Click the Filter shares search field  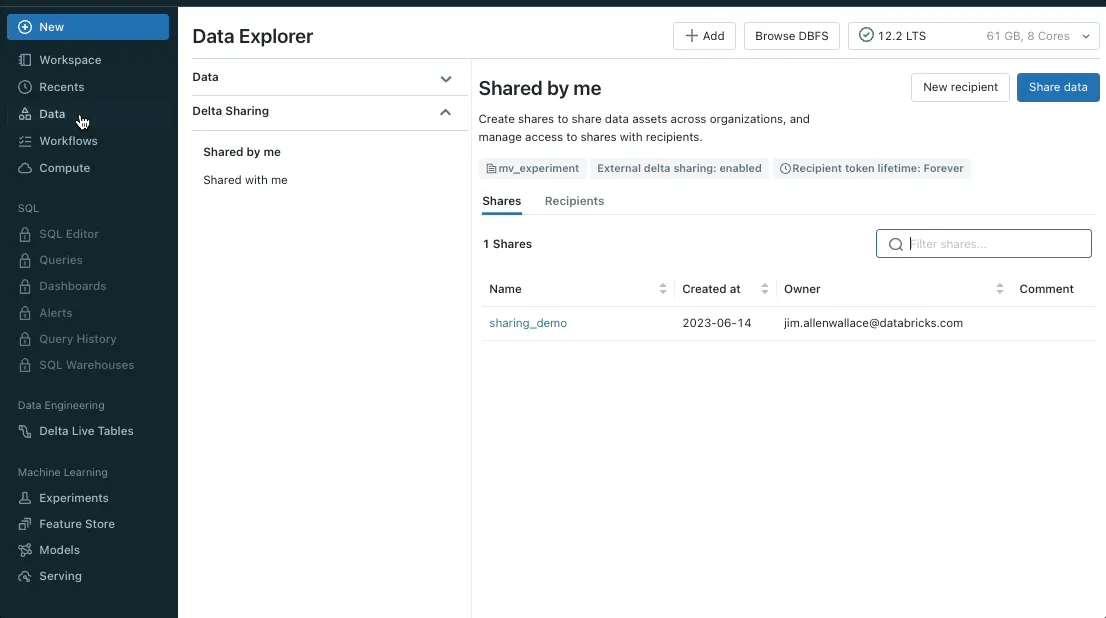[x=990, y=243]
